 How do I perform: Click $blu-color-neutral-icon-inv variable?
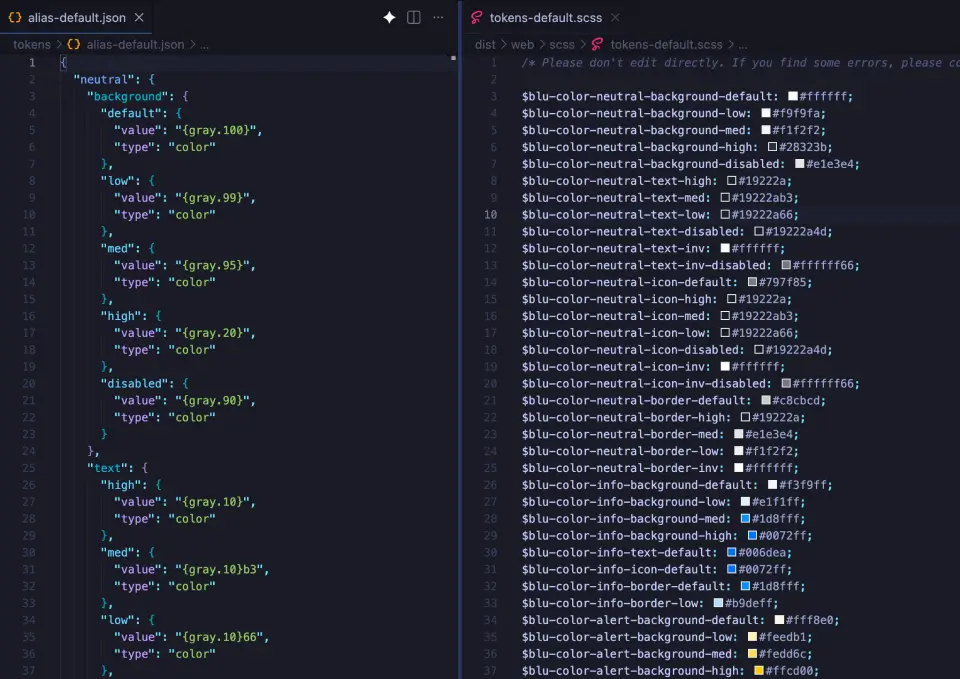pos(615,367)
